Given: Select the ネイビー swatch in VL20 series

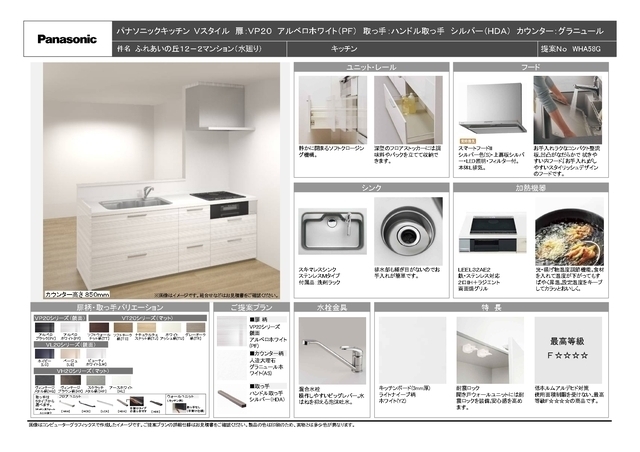Looking at the screenshot, I should tap(44, 354).
